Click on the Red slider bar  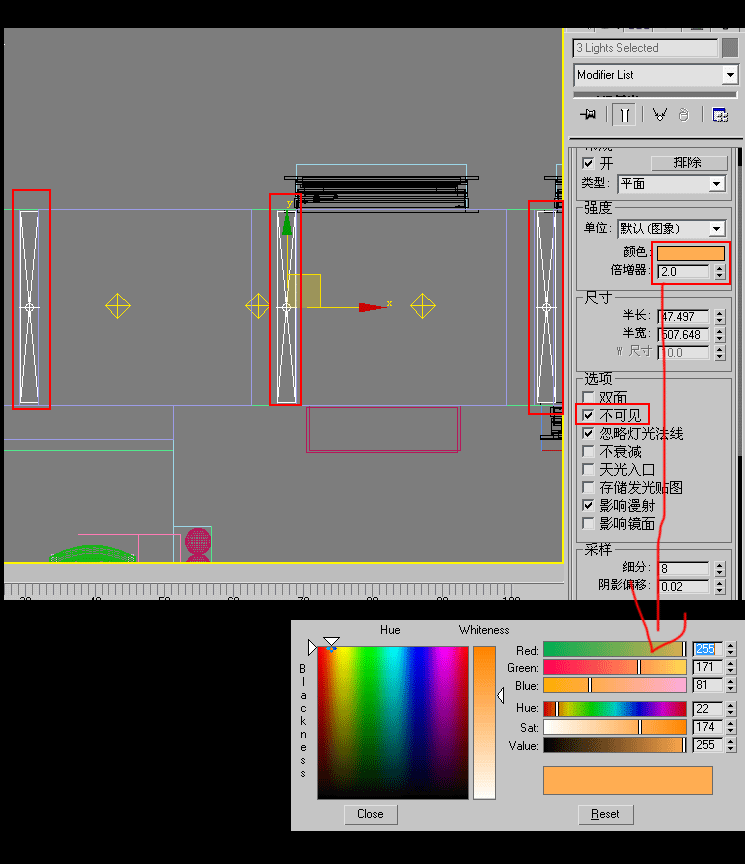tap(615, 649)
